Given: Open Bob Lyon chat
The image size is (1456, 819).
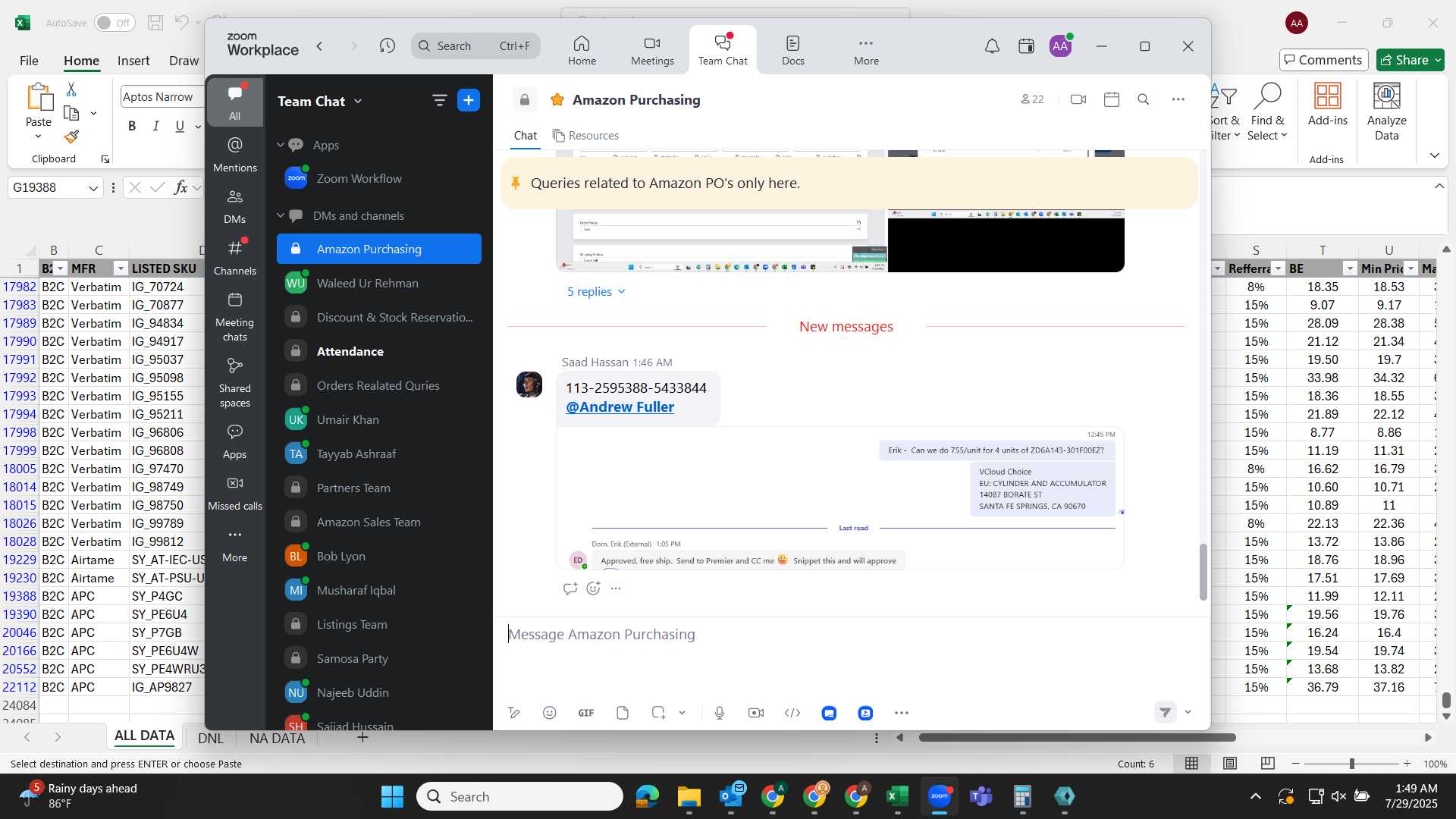Looking at the screenshot, I should (x=379, y=556).
